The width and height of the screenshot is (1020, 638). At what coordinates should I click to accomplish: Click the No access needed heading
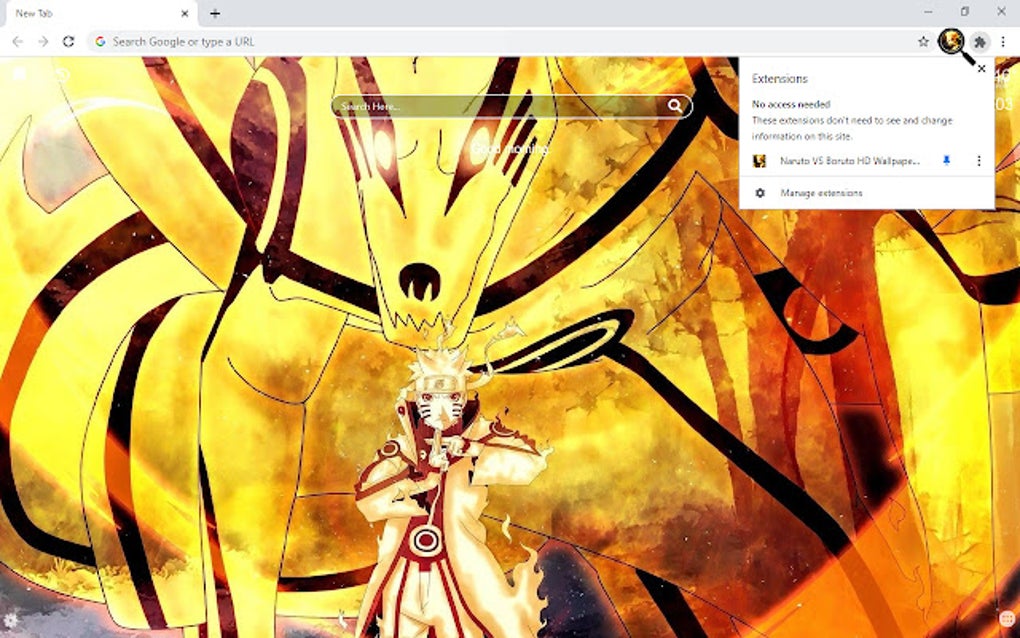[x=791, y=104]
